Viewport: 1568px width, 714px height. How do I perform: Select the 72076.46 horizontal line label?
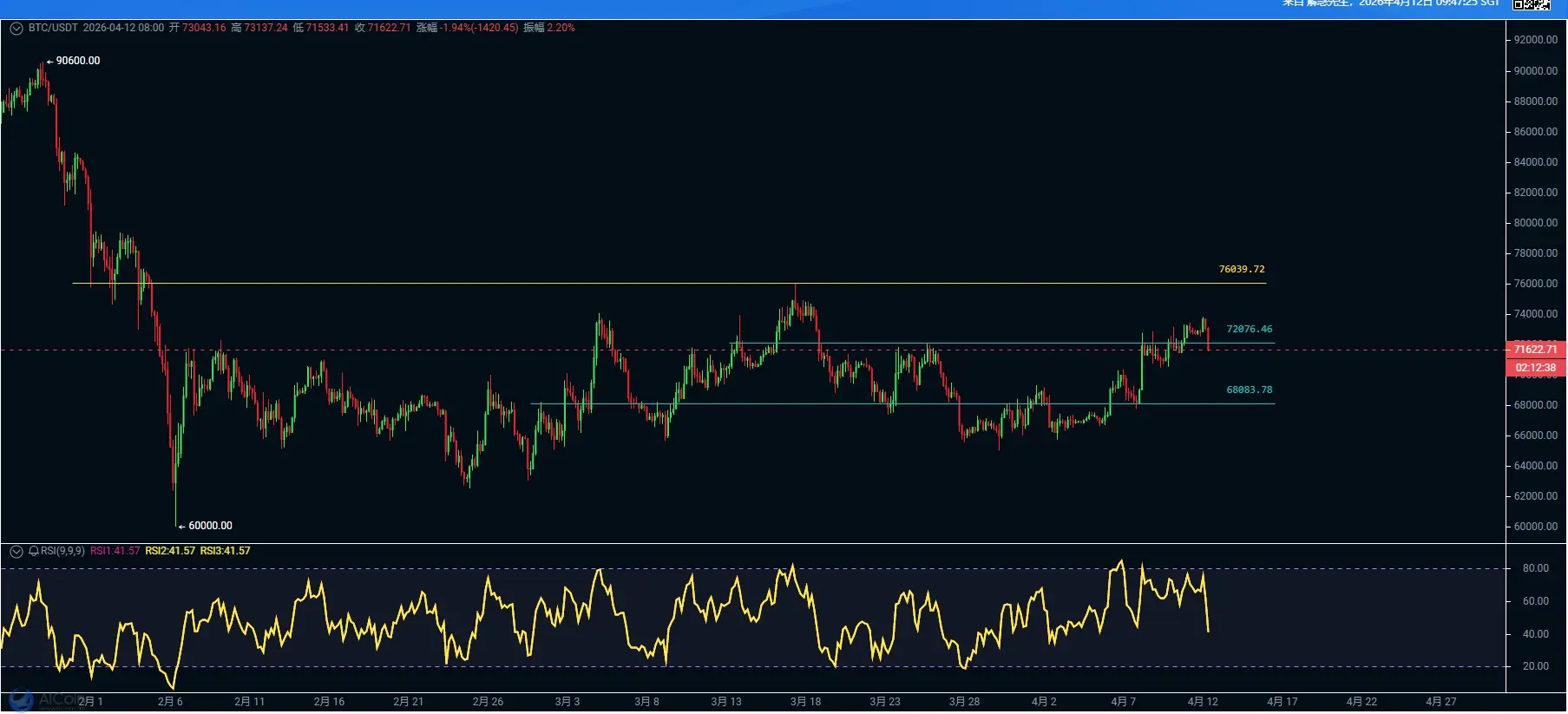coord(1250,330)
